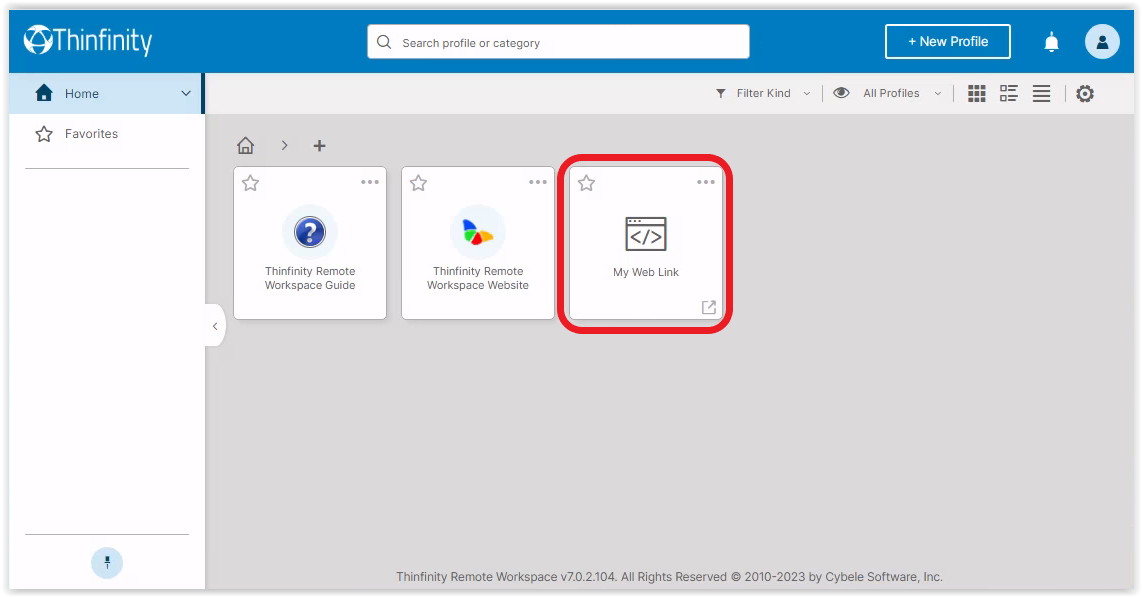The image size is (1142, 597).
Task: Open the Filter Kind dropdown
Action: point(763,93)
